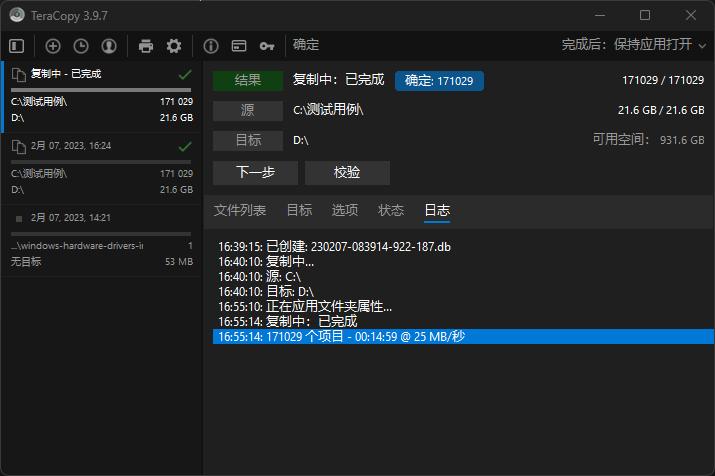This screenshot has width=715, height=476.
Task: Click stop square icon of 14:21 task
Action: click(19, 219)
